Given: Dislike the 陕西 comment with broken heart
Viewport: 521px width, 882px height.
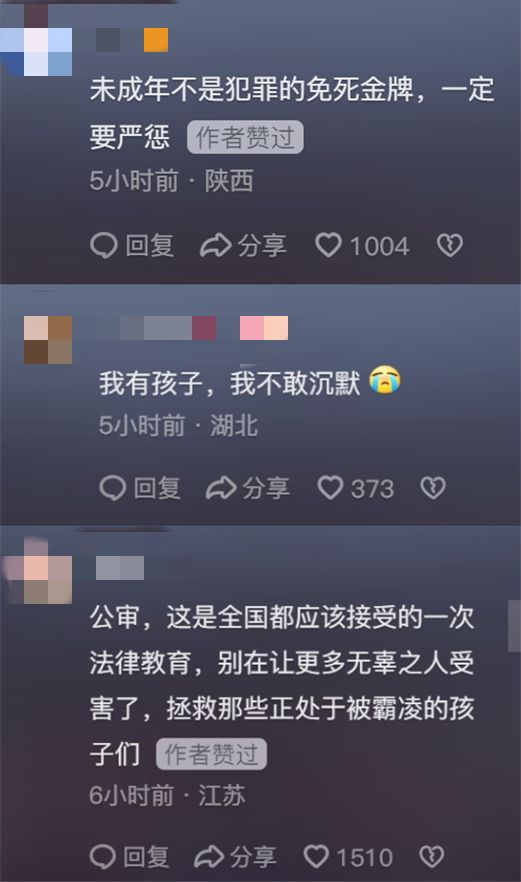Looking at the screenshot, I should pyautogui.click(x=450, y=246).
